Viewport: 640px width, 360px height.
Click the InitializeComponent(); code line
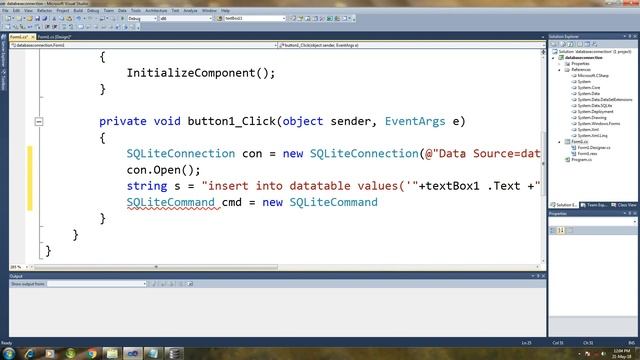click(x=201, y=73)
